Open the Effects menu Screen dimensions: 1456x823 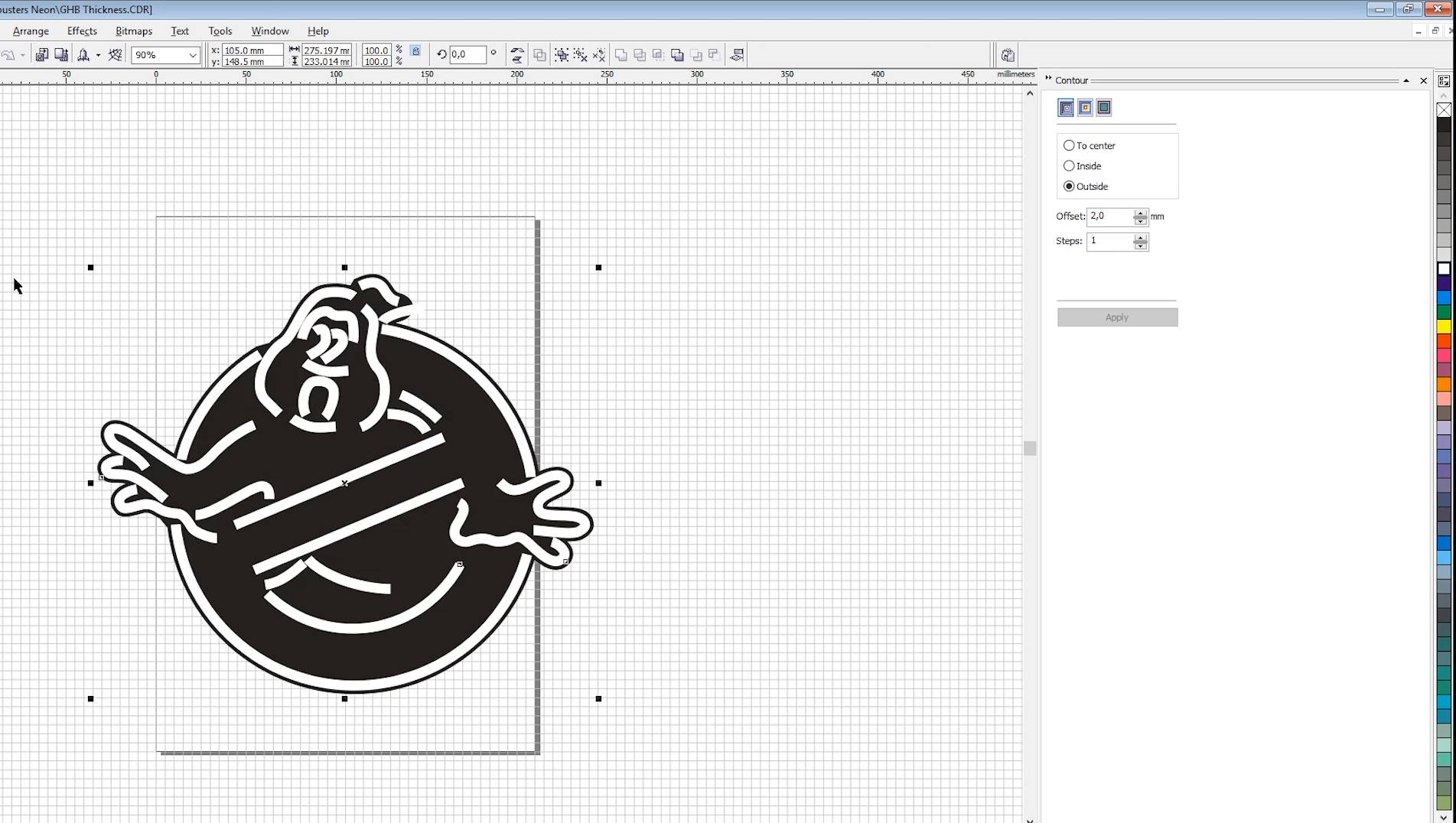pos(82,31)
